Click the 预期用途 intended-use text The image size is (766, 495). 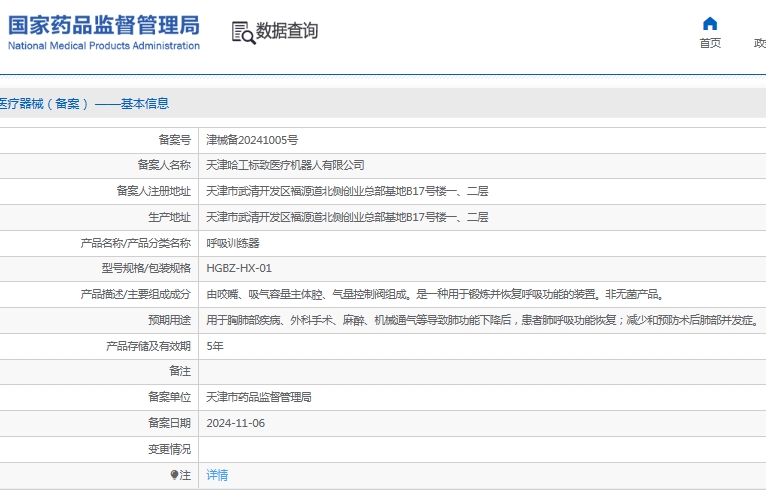483,320
